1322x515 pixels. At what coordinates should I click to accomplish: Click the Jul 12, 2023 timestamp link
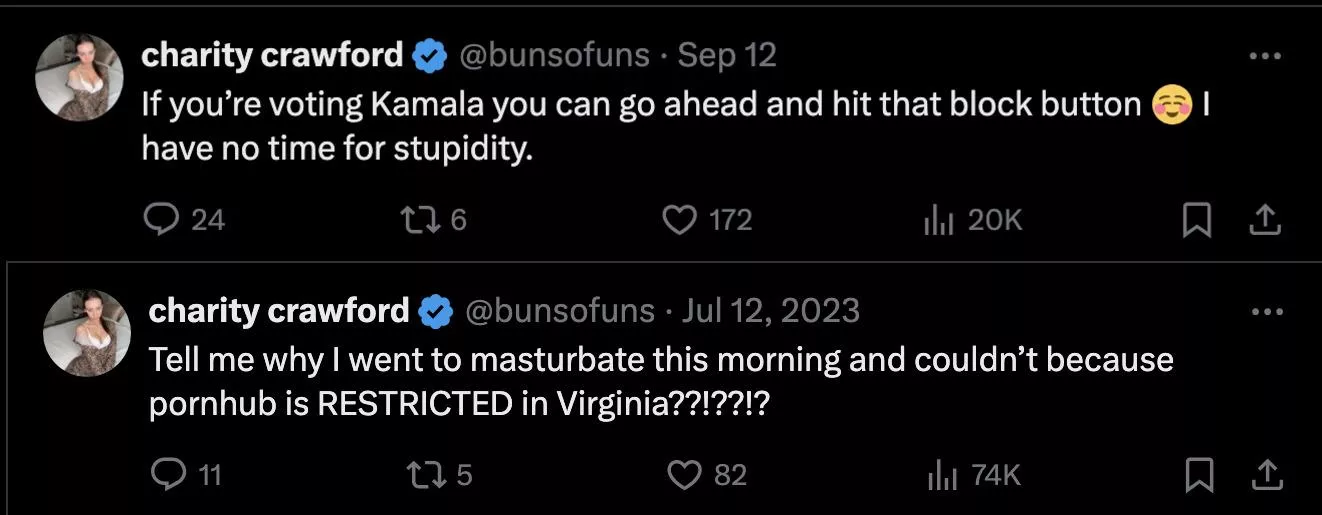click(770, 311)
